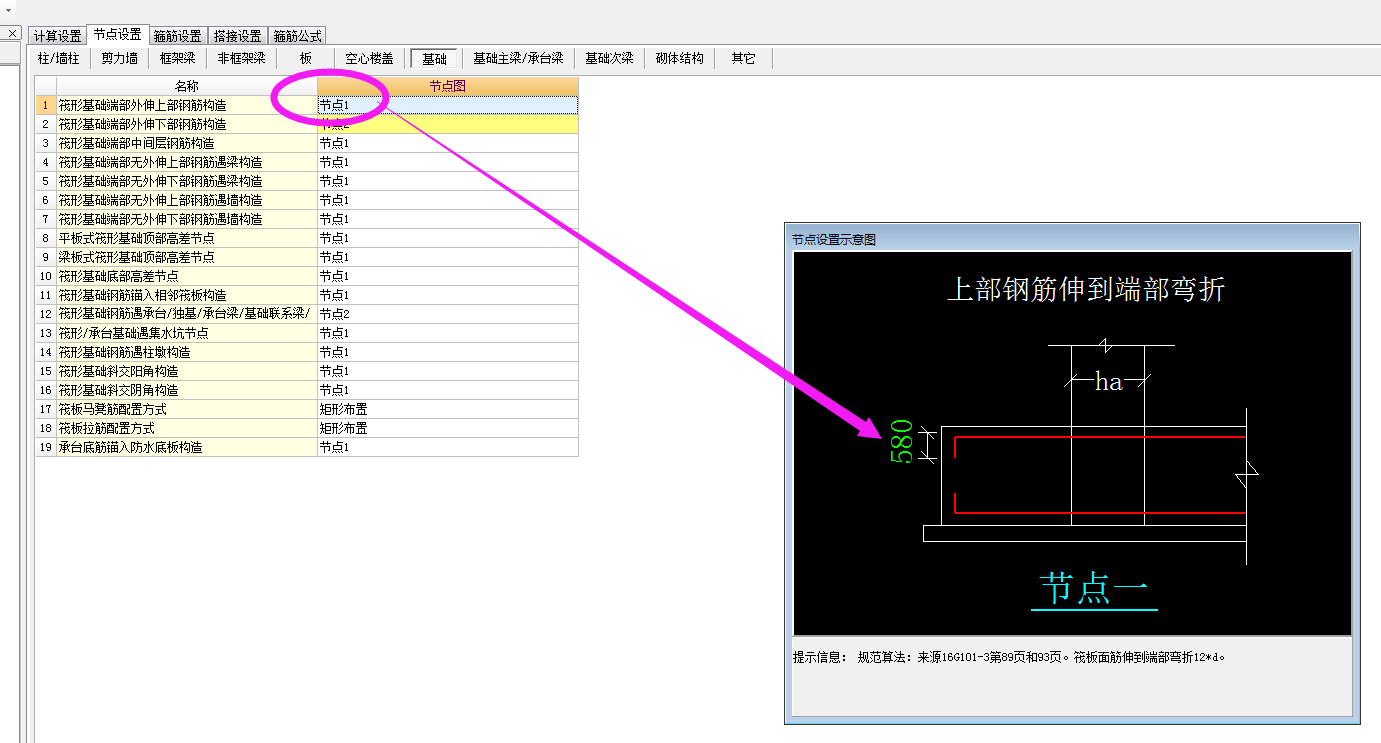
Task: Click row number 1 header cell
Action: (46, 105)
